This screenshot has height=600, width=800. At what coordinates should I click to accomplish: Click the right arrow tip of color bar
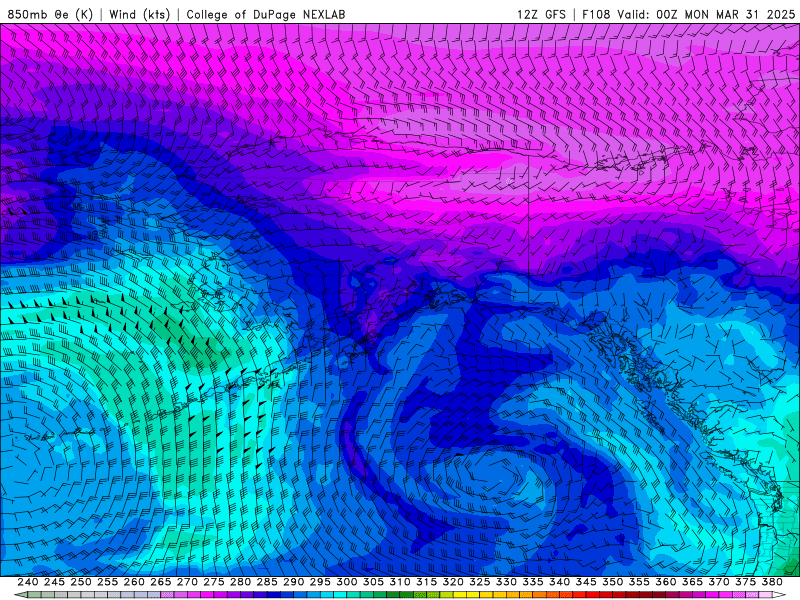[x=781, y=595]
